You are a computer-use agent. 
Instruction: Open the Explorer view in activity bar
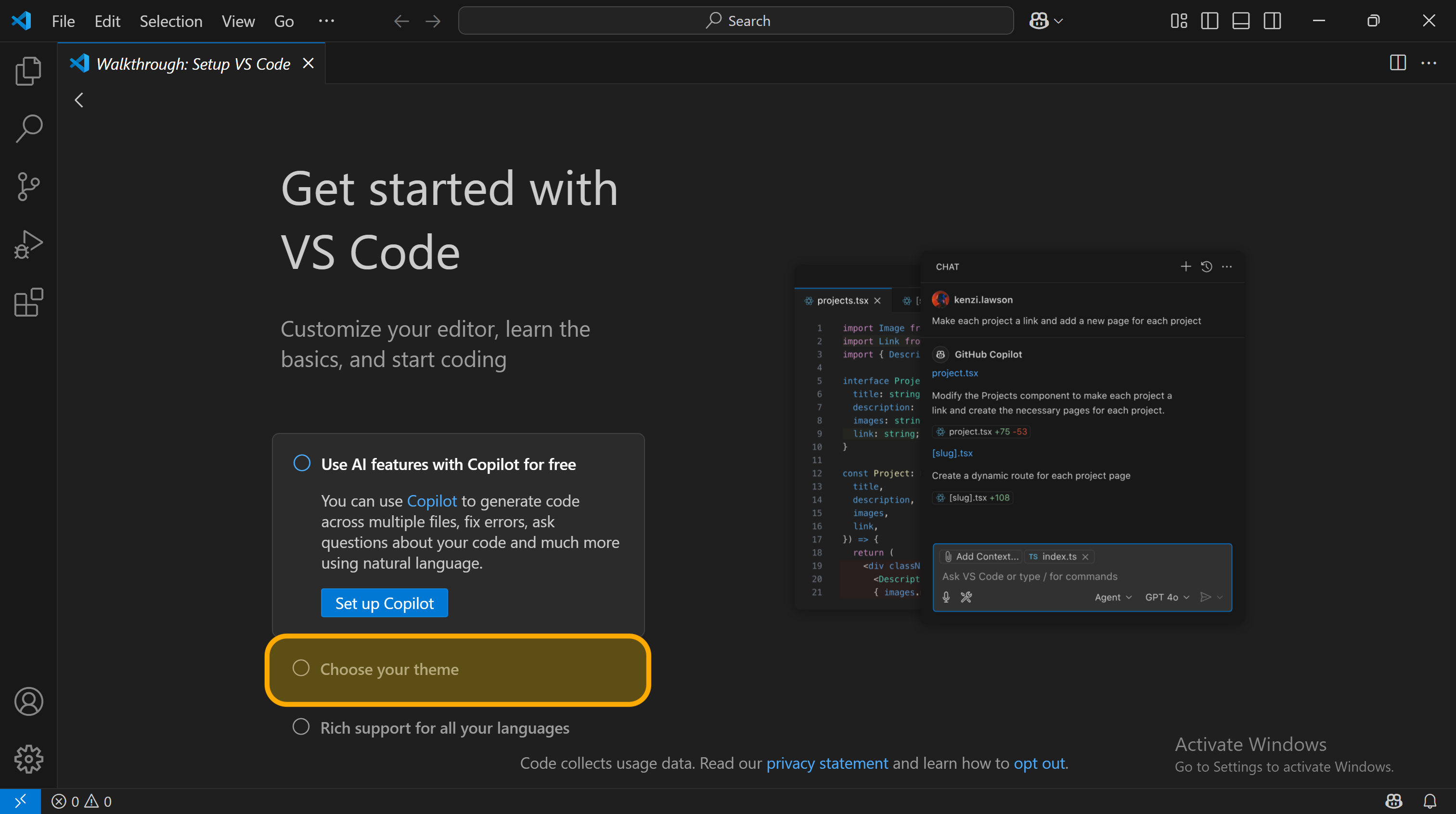(x=28, y=71)
